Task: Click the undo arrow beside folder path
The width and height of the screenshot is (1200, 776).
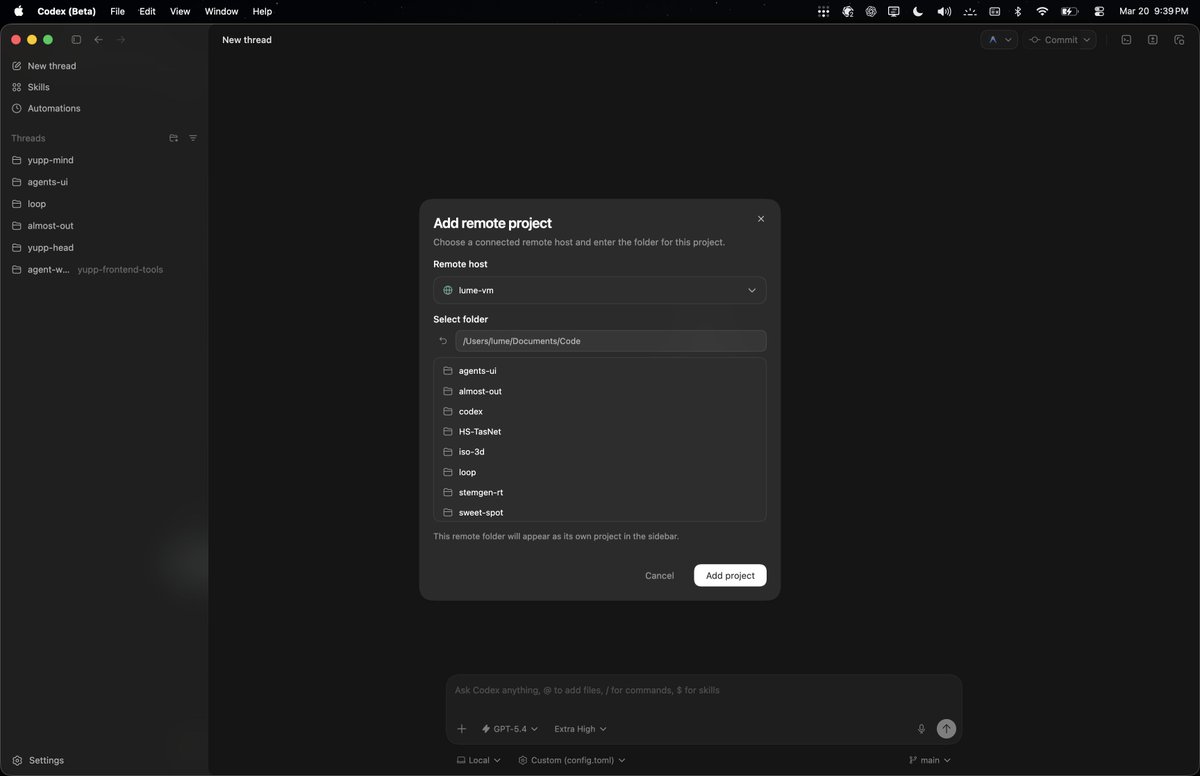Action: pos(443,341)
